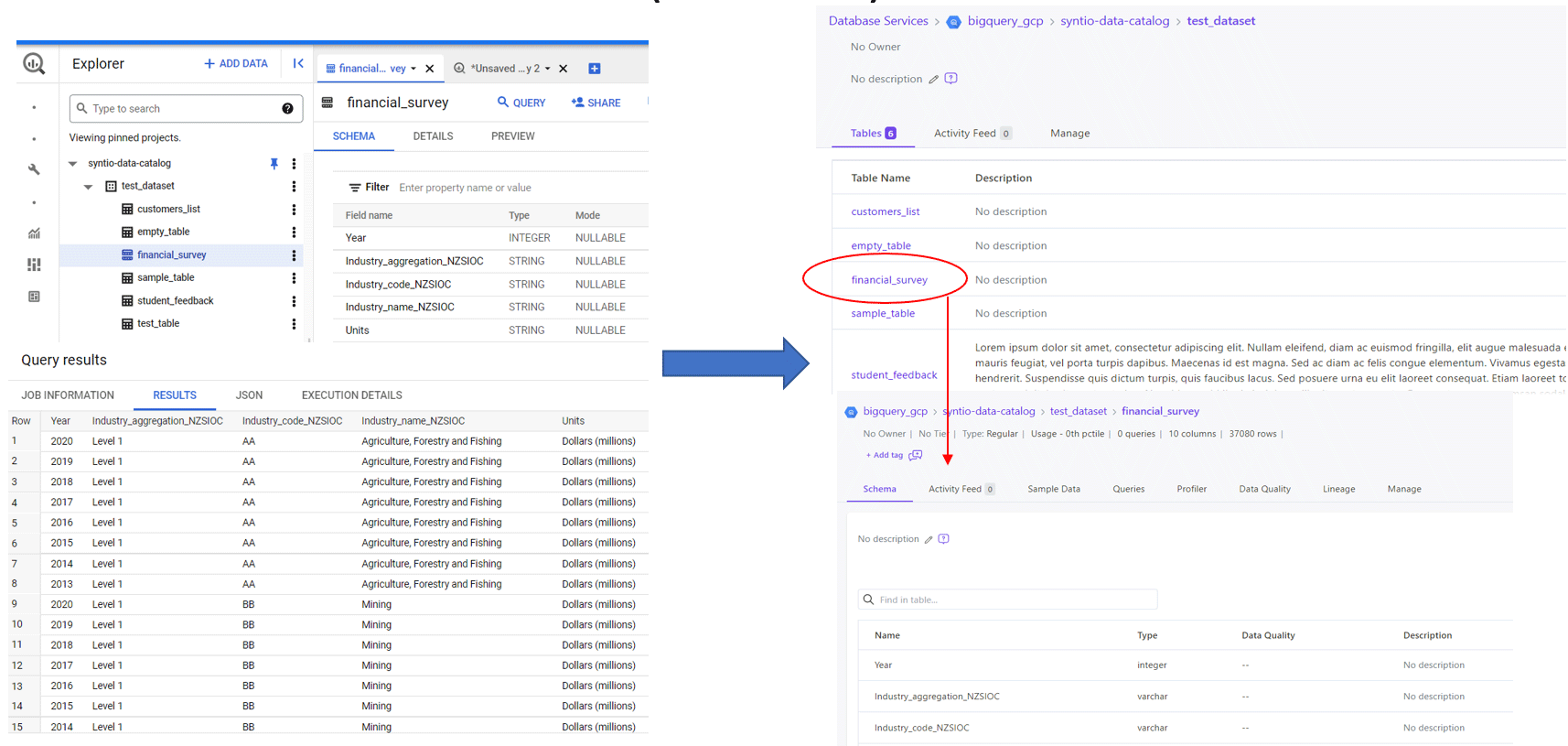Close the Unsaved query 2 tab
The height and width of the screenshot is (746, 1568).
(564, 69)
